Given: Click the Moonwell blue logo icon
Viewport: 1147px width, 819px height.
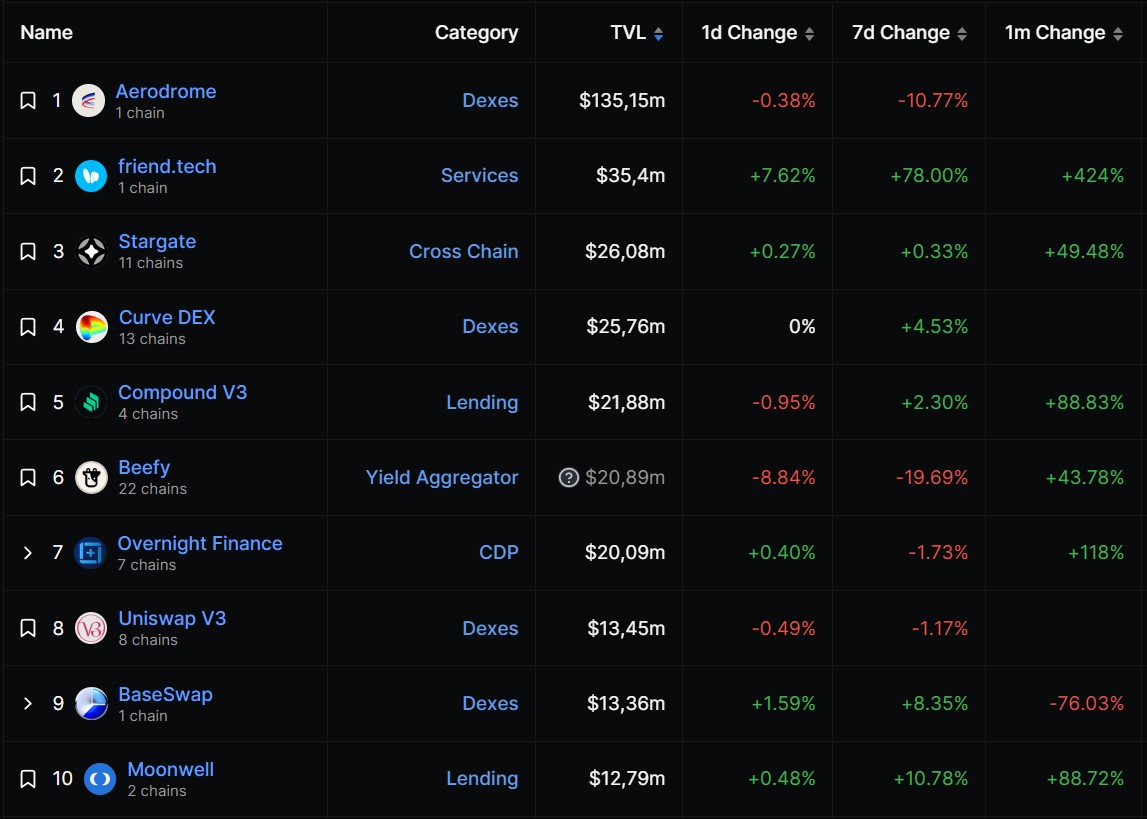Looking at the screenshot, I should (x=100, y=779).
